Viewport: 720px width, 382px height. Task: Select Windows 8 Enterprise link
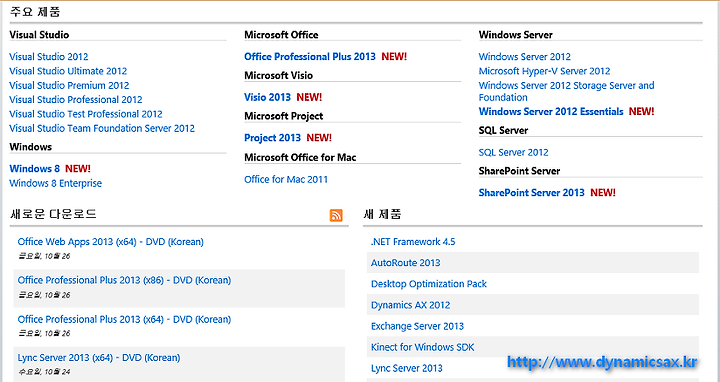56,183
